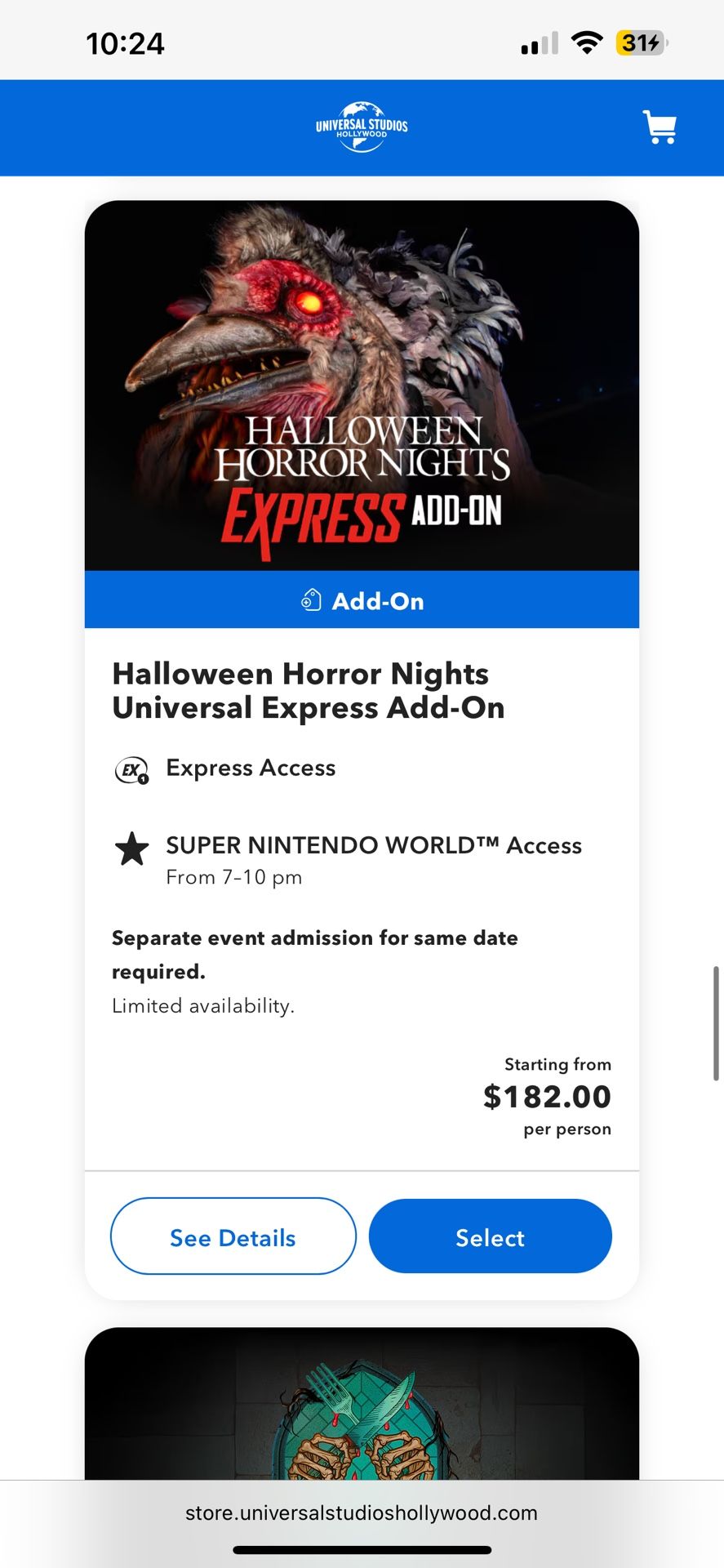
Task: Click the starting price $182.00 text
Action: (x=547, y=1096)
